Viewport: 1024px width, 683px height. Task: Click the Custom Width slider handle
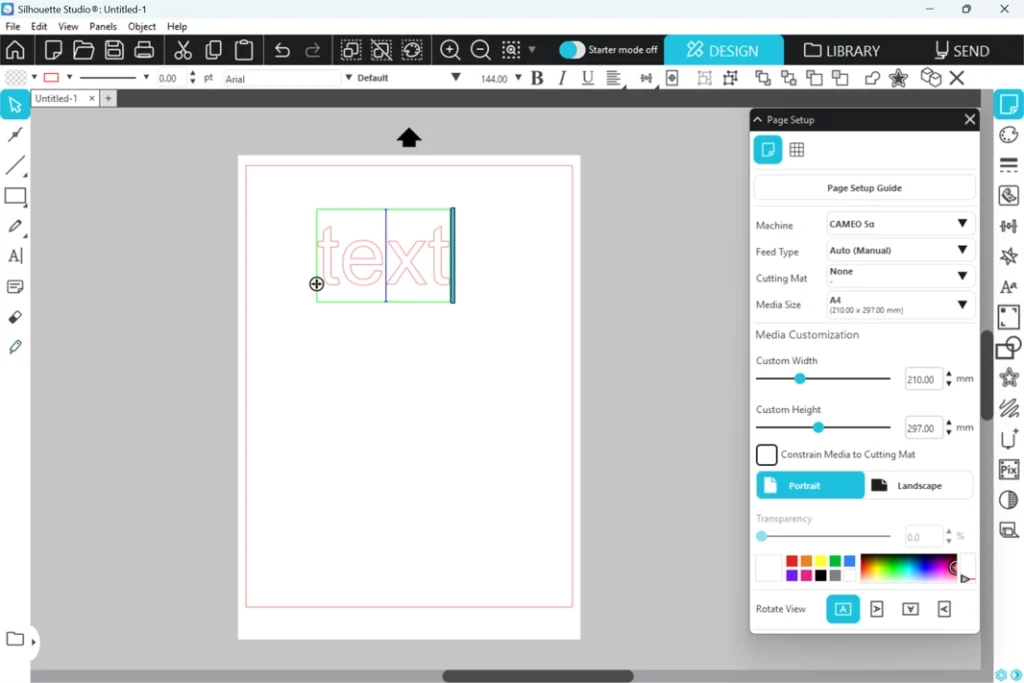click(799, 379)
